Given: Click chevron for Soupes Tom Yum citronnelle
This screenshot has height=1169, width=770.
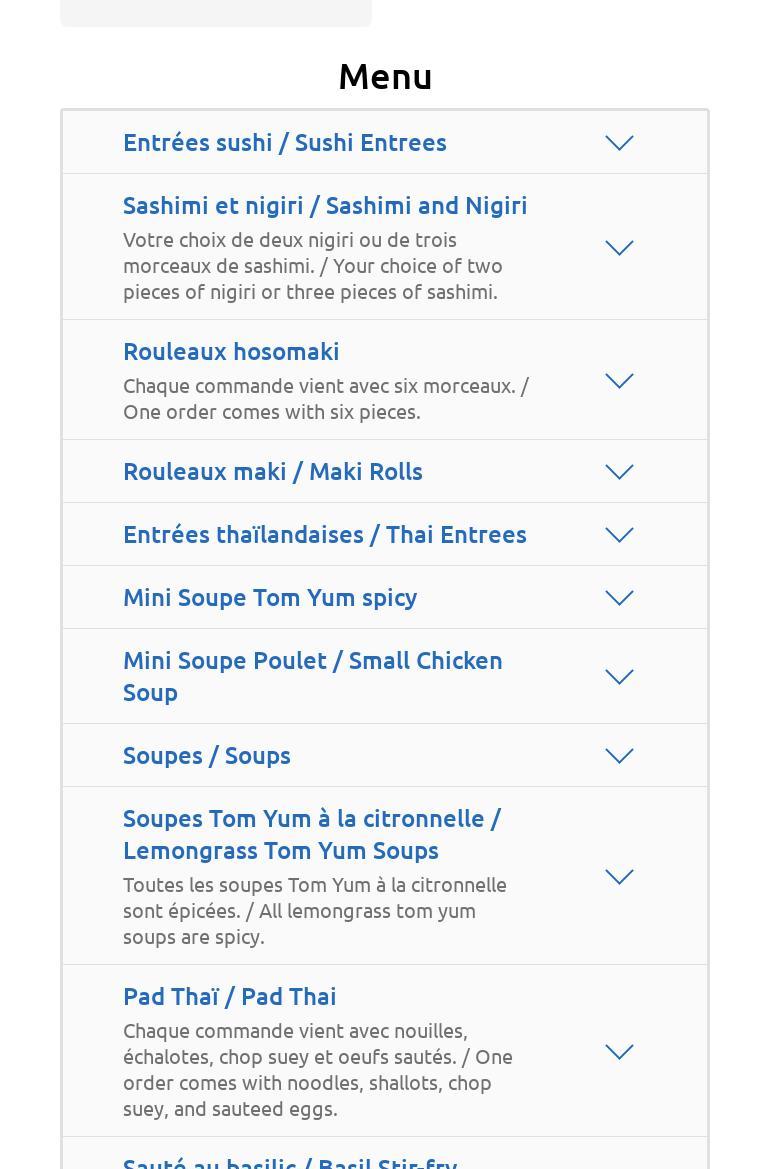Looking at the screenshot, I should pyautogui.click(x=619, y=877).
